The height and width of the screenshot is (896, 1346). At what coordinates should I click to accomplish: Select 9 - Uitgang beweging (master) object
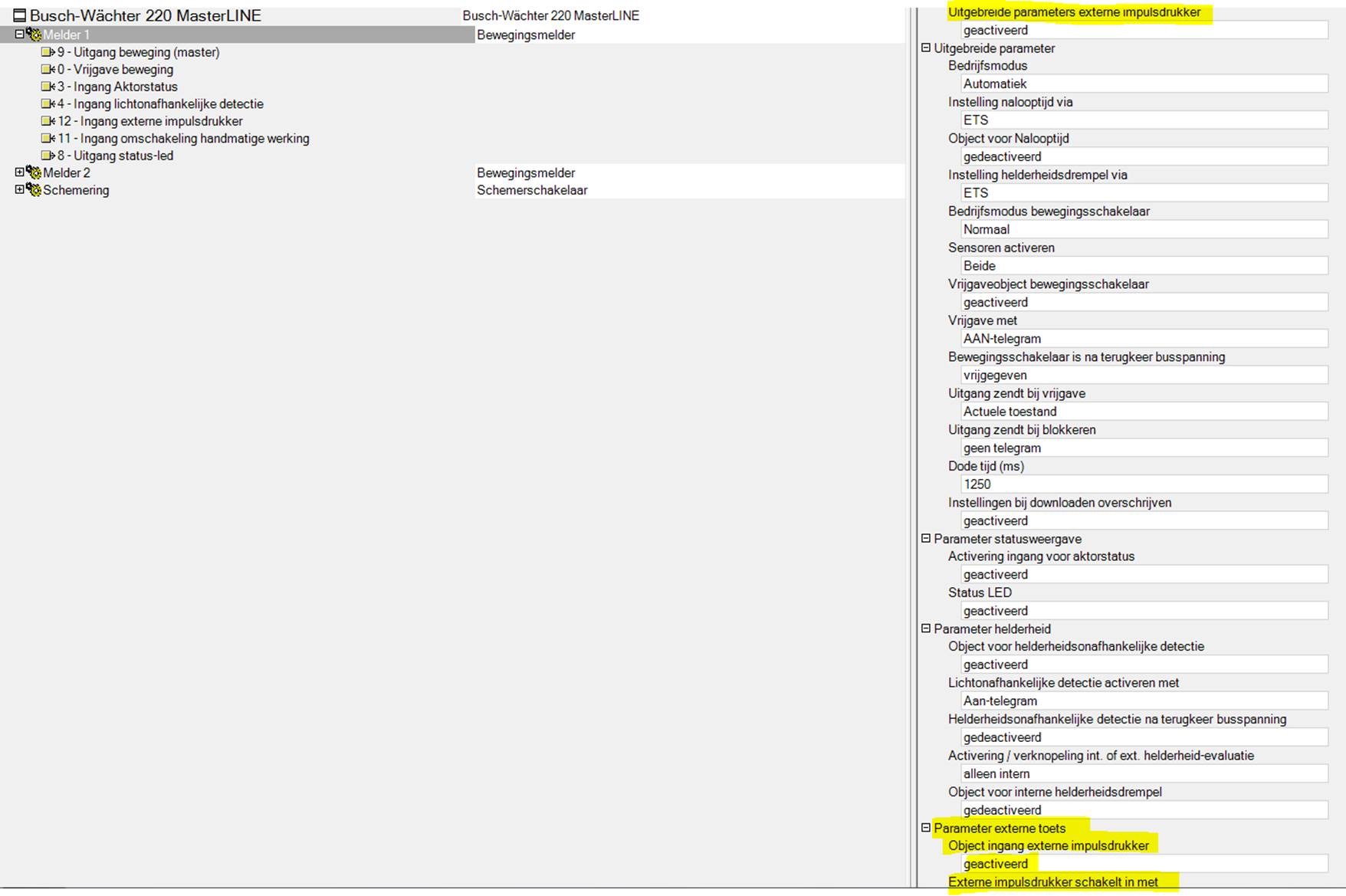[139, 52]
